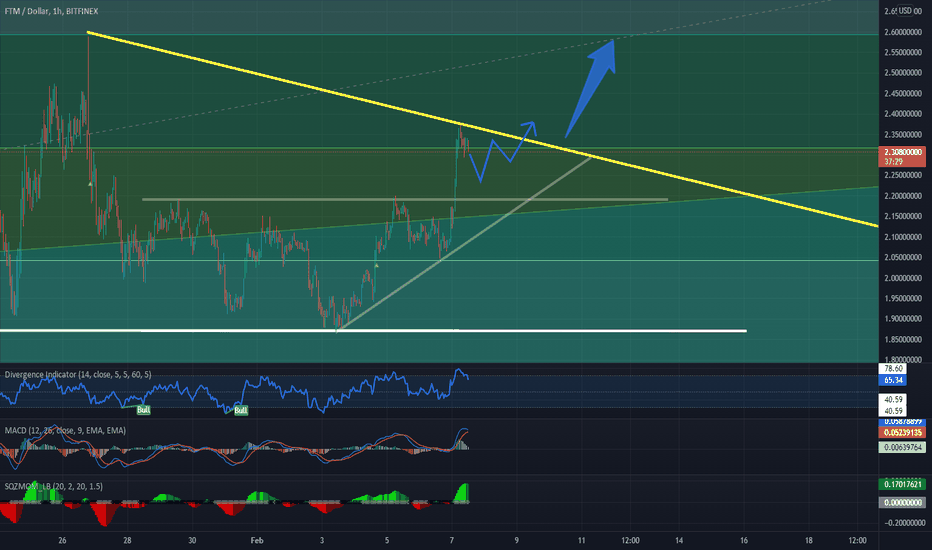The width and height of the screenshot is (932, 550).
Task: Click the 2.60000000 price axis label
Action: click(903, 32)
